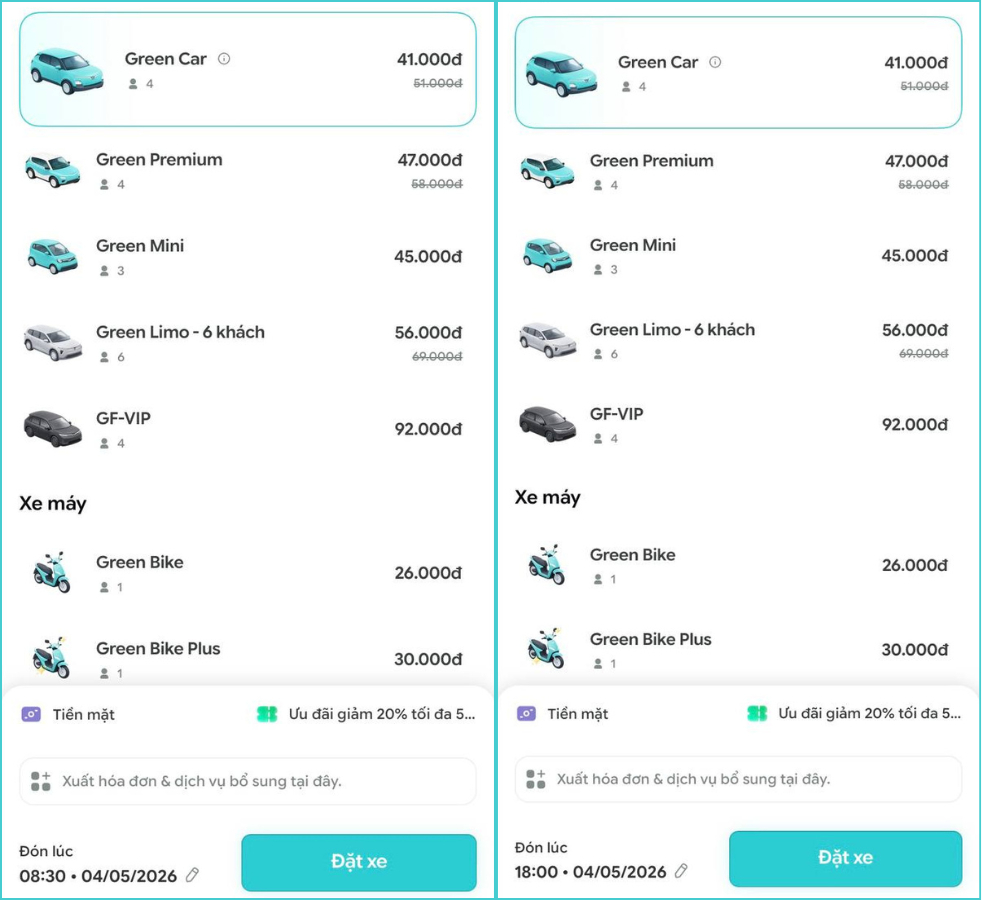Tap the Đặt xe button in left panel

point(359,862)
